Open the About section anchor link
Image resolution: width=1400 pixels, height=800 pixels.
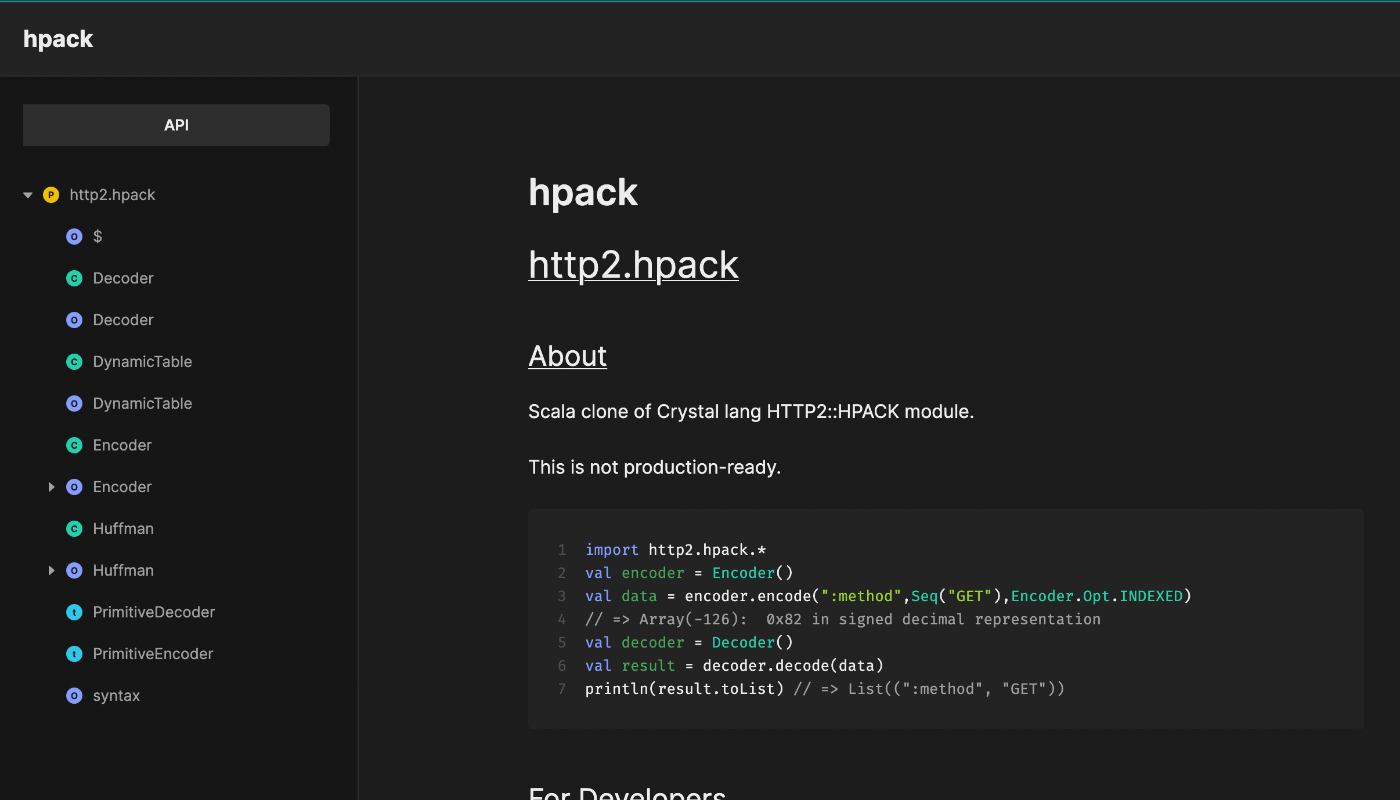click(x=567, y=356)
